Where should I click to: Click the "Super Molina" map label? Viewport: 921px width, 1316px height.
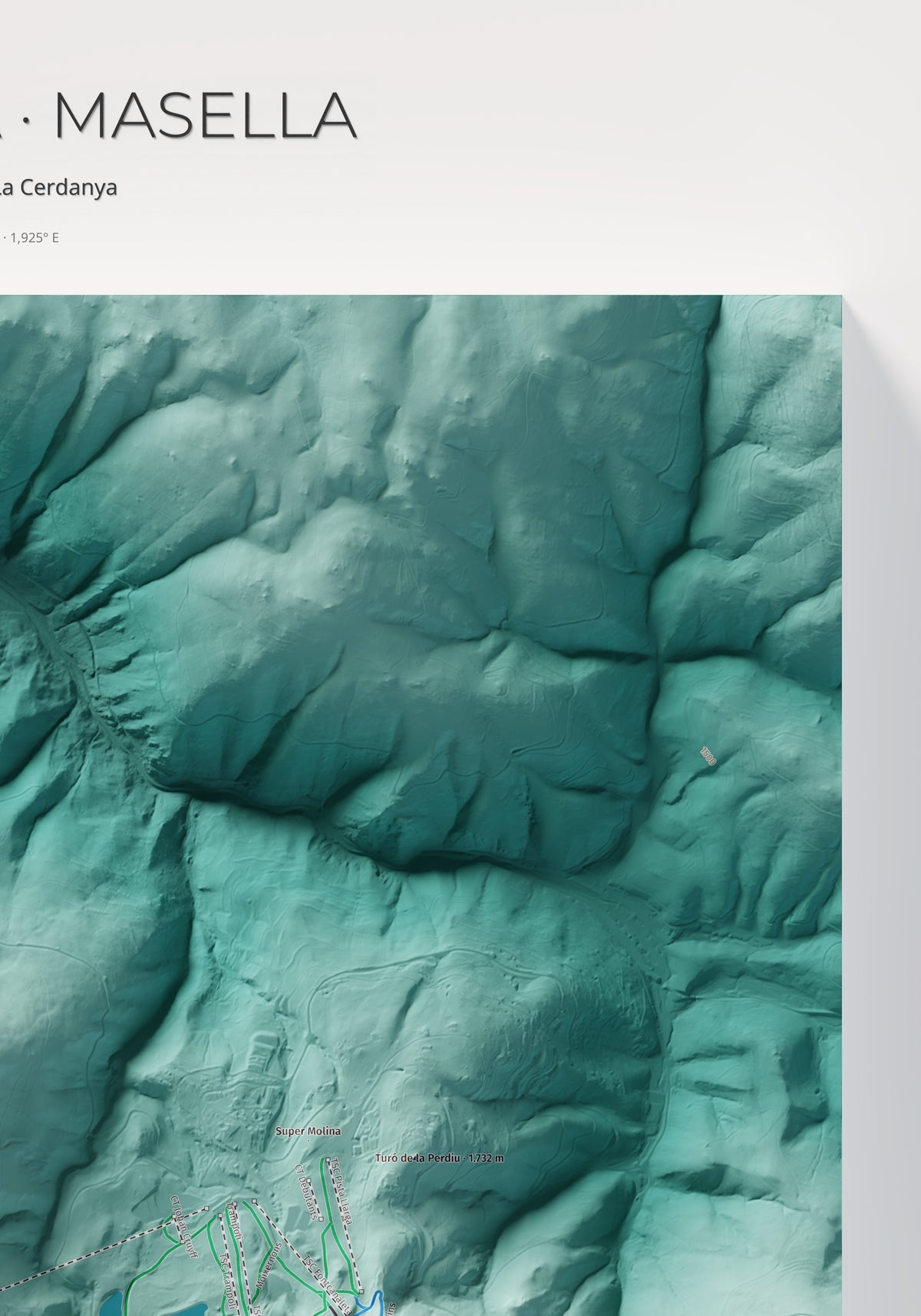pyautogui.click(x=308, y=1130)
